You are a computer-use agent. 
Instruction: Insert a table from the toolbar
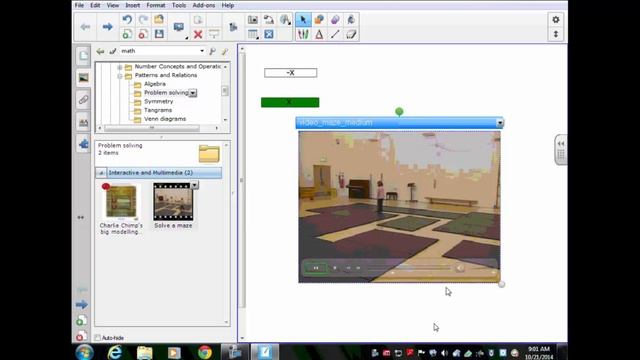[253, 34]
